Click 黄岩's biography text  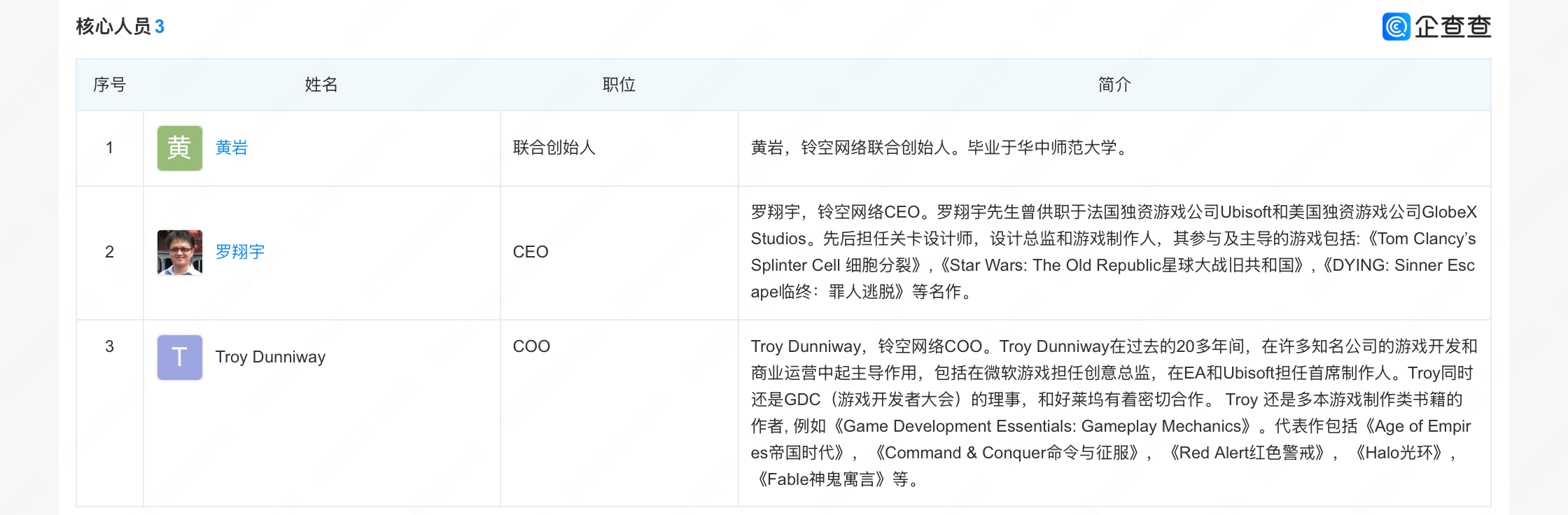(941, 148)
